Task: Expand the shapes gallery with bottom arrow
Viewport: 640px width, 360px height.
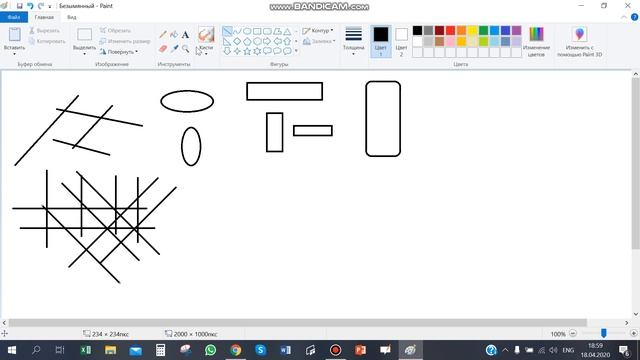Action: pos(296,51)
